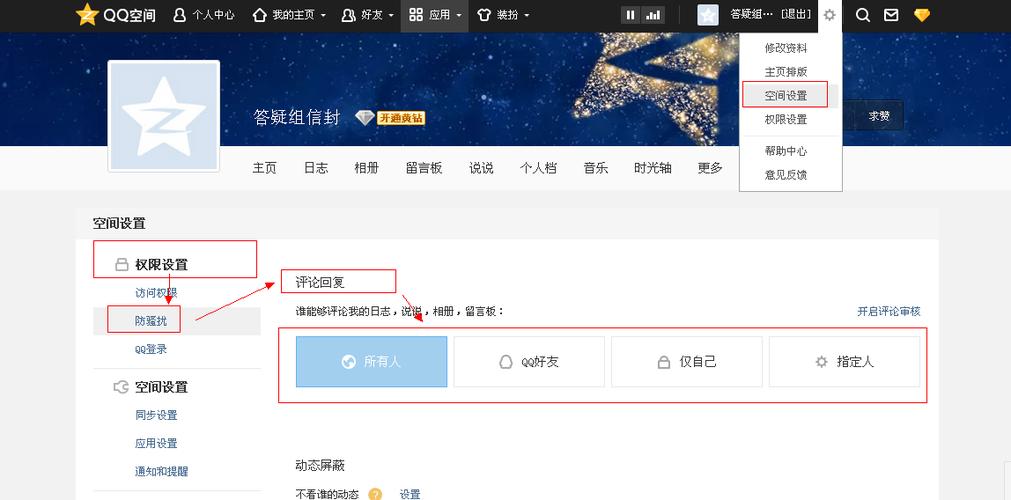Select the 所有人 comment permission option
The height and width of the screenshot is (500, 1011).
pyautogui.click(x=371, y=361)
